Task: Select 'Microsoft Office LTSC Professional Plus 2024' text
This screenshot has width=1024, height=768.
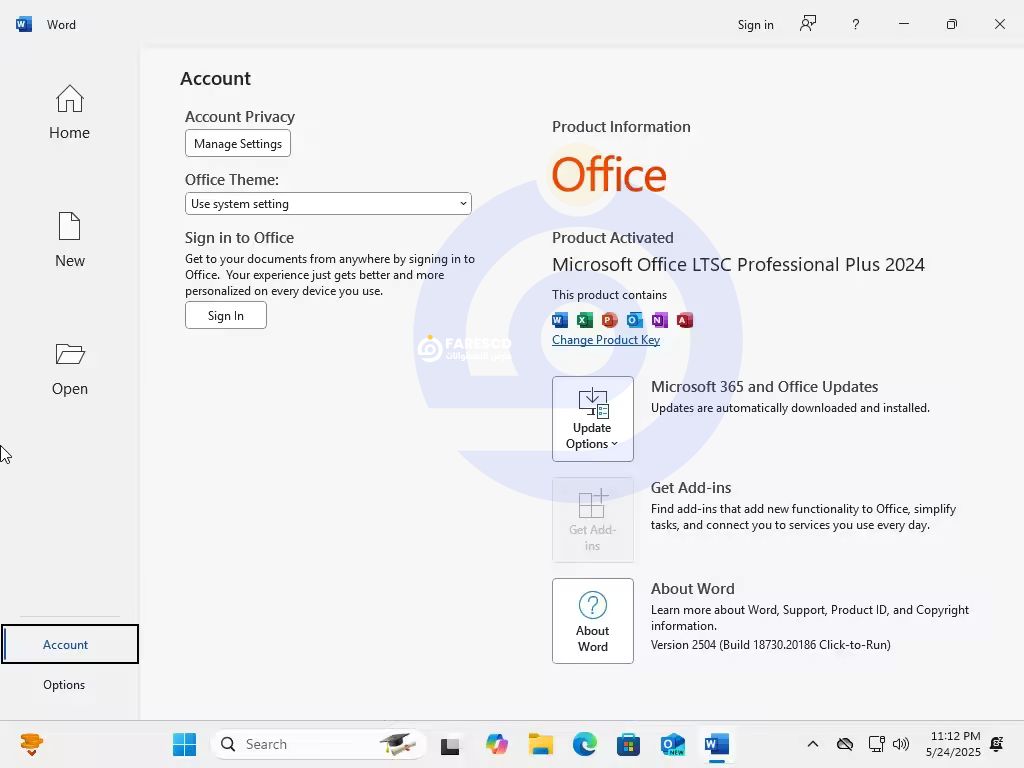Action: (738, 264)
